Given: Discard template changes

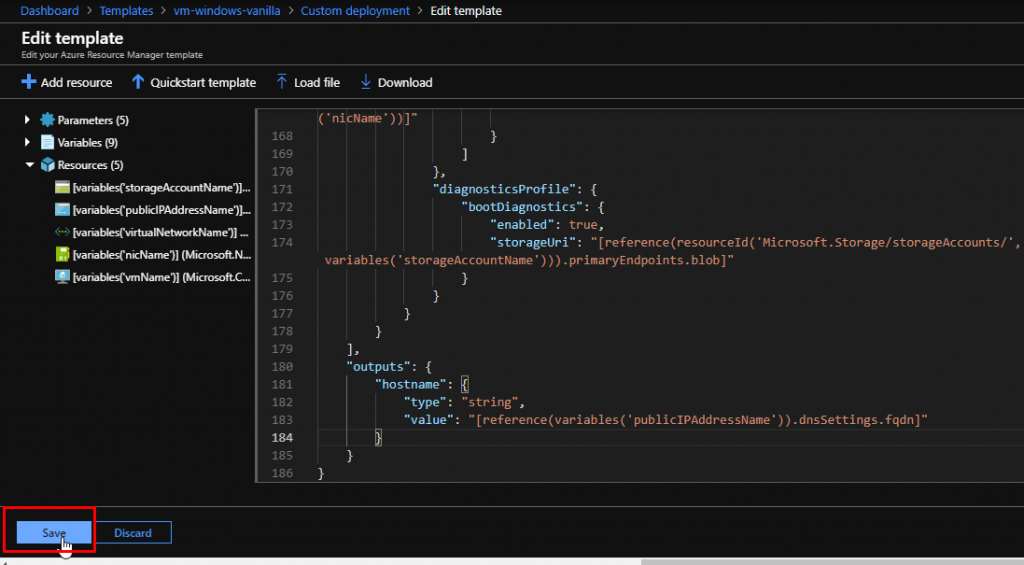Looking at the screenshot, I should click(133, 532).
